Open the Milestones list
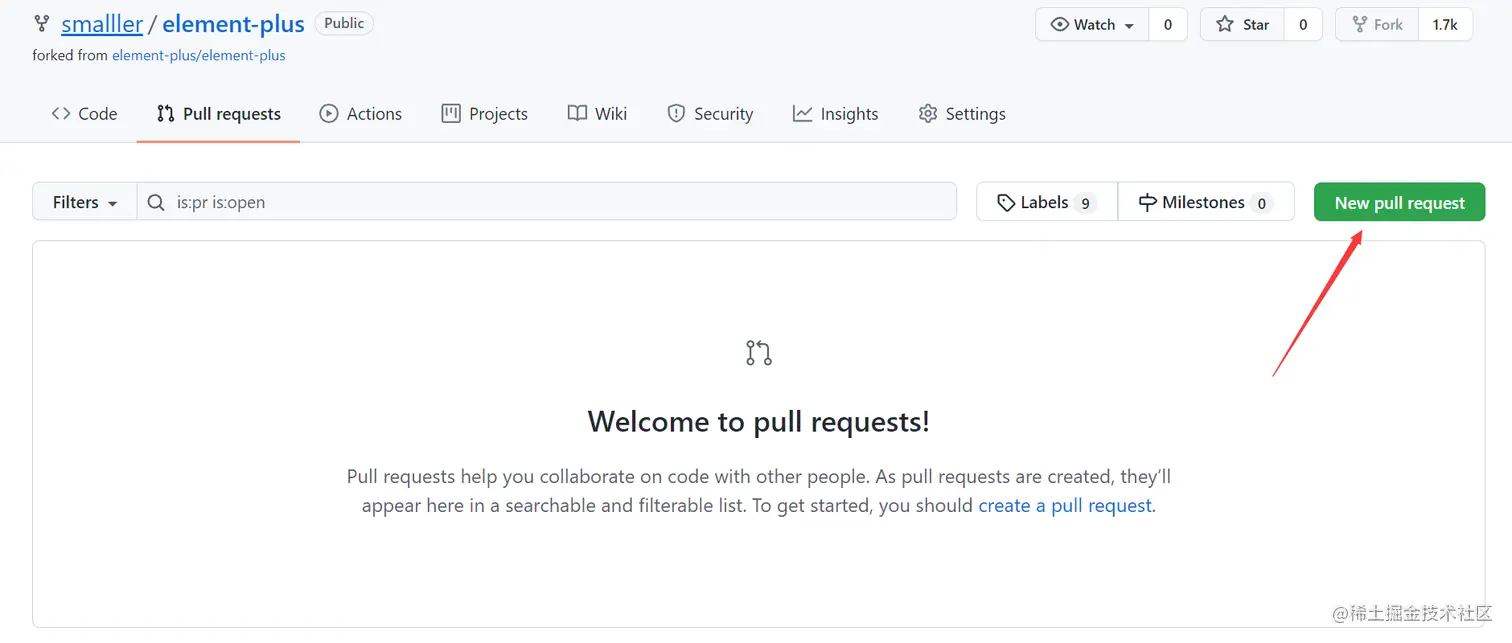The height and width of the screenshot is (643, 1512). pyautogui.click(x=1206, y=202)
